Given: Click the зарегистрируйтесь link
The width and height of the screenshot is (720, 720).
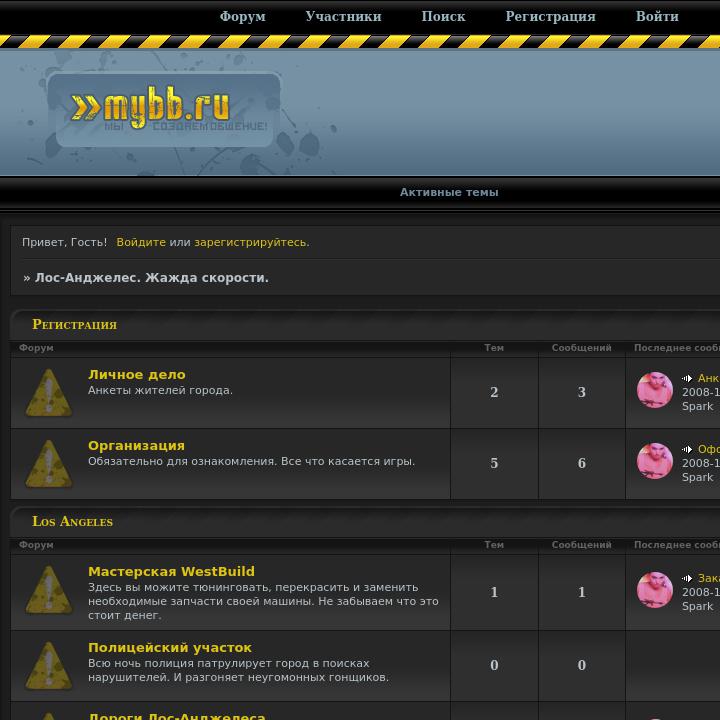Looking at the screenshot, I should click(x=252, y=242).
